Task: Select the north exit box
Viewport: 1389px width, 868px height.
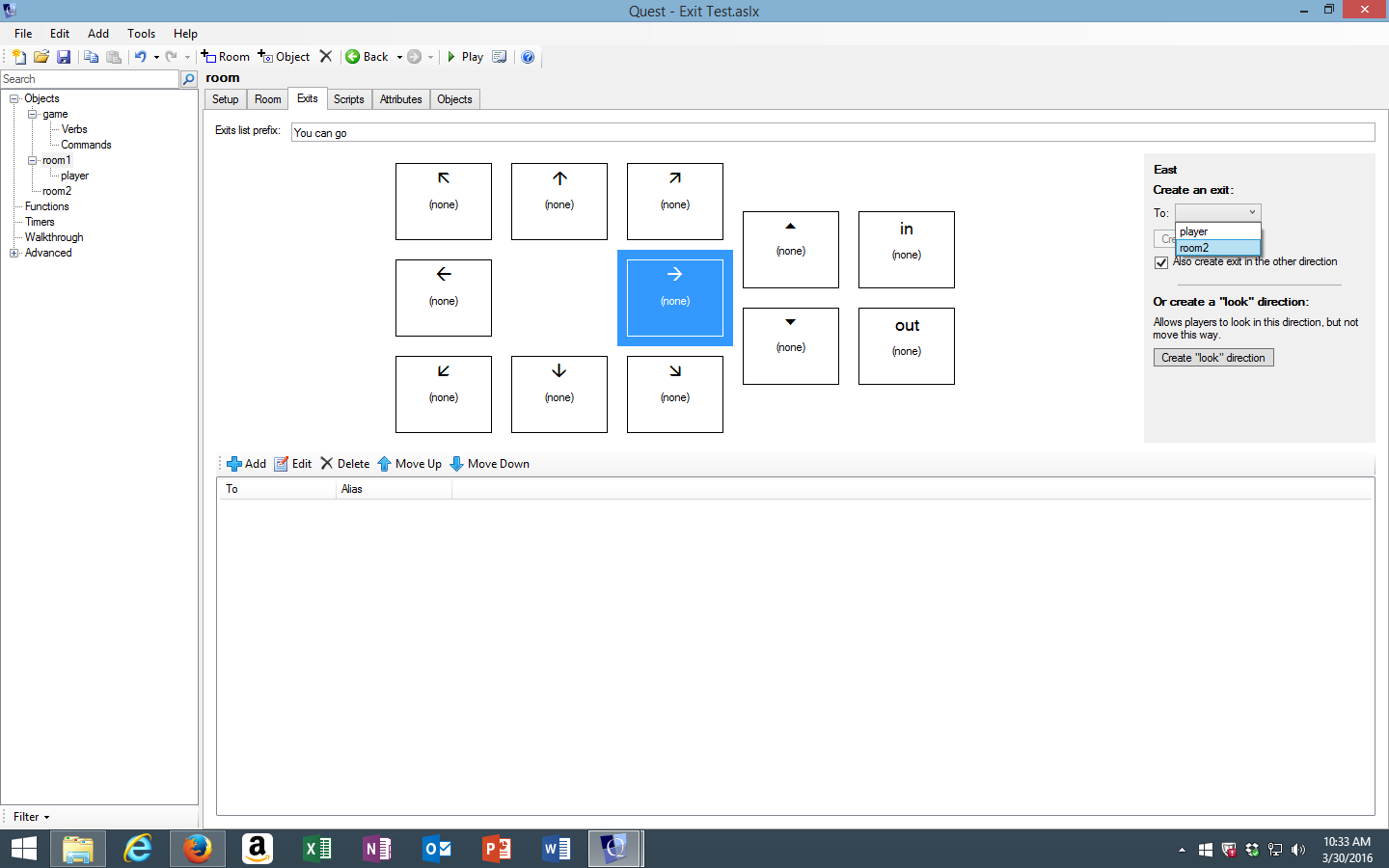Action: point(559,202)
